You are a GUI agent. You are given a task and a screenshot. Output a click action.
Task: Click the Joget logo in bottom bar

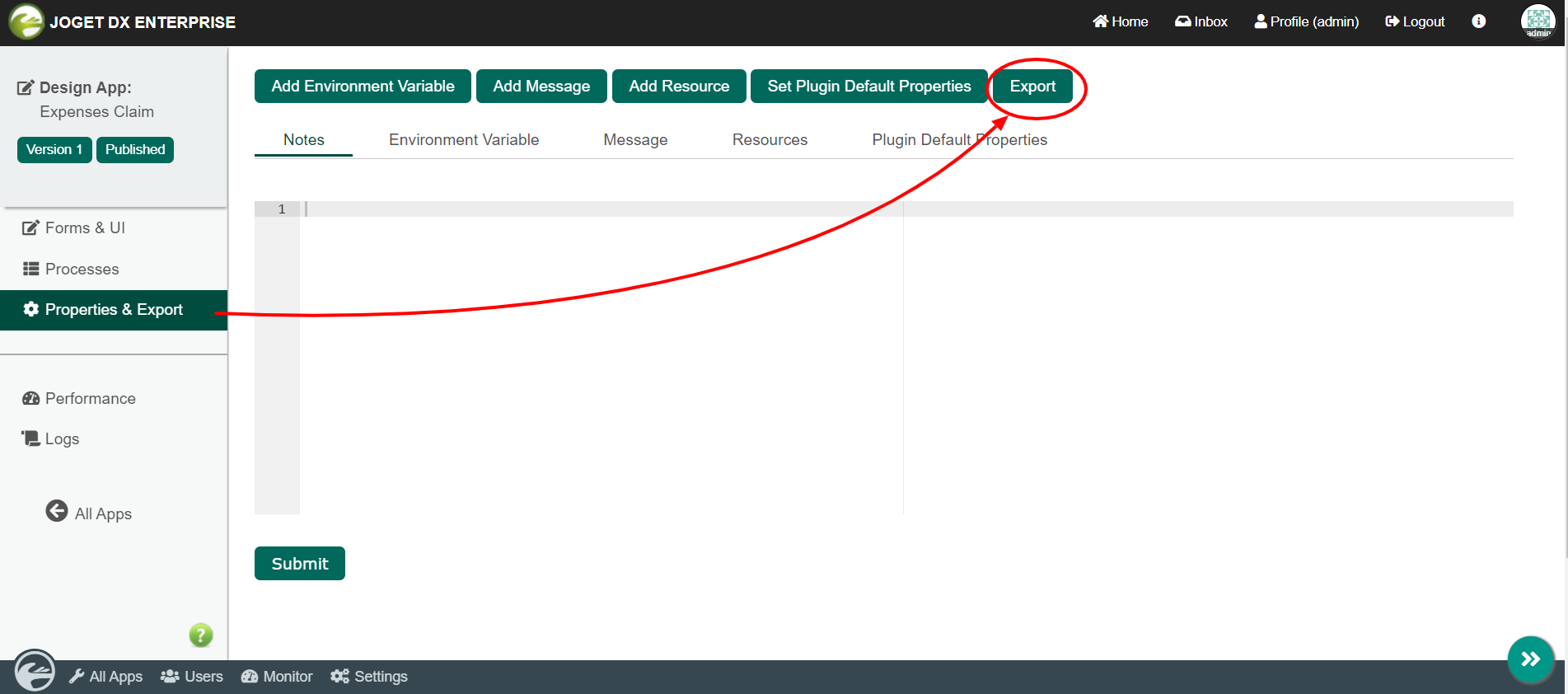pyautogui.click(x=35, y=672)
